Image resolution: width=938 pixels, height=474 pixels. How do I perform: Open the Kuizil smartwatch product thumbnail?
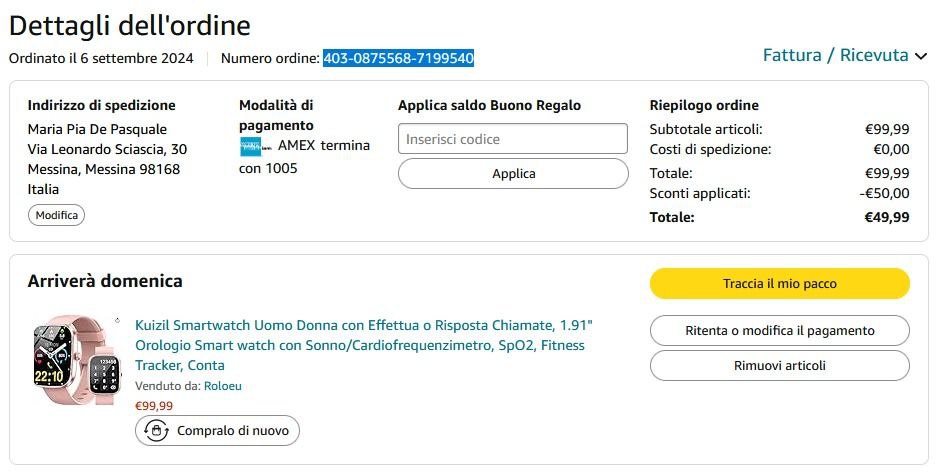(74, 363)
